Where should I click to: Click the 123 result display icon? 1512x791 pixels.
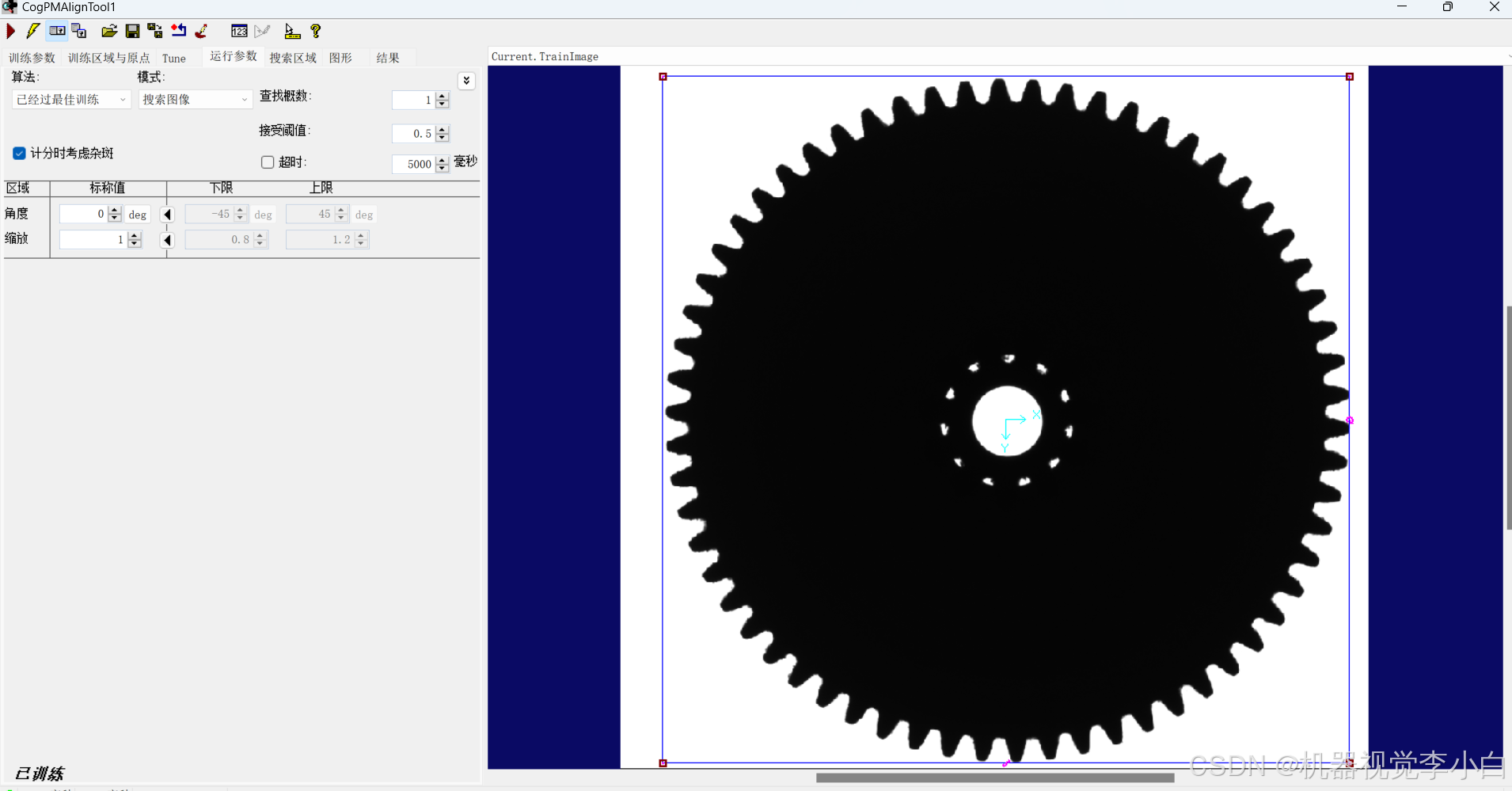pyautogui.click(x=239, y=31)
